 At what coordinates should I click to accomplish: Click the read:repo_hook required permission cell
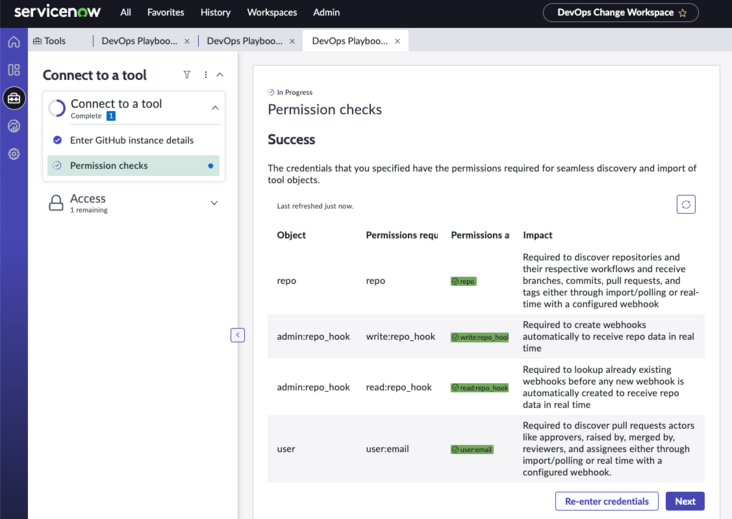tap(399, 387)
